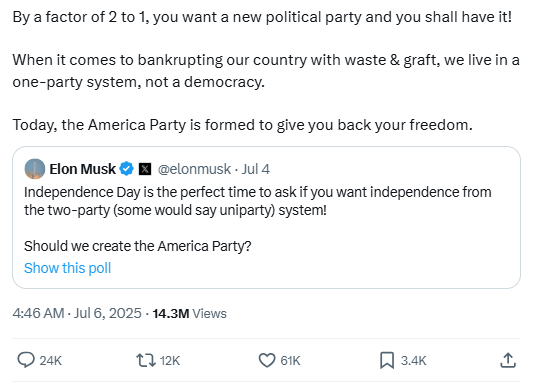View the 14.3M Views count

189,313
